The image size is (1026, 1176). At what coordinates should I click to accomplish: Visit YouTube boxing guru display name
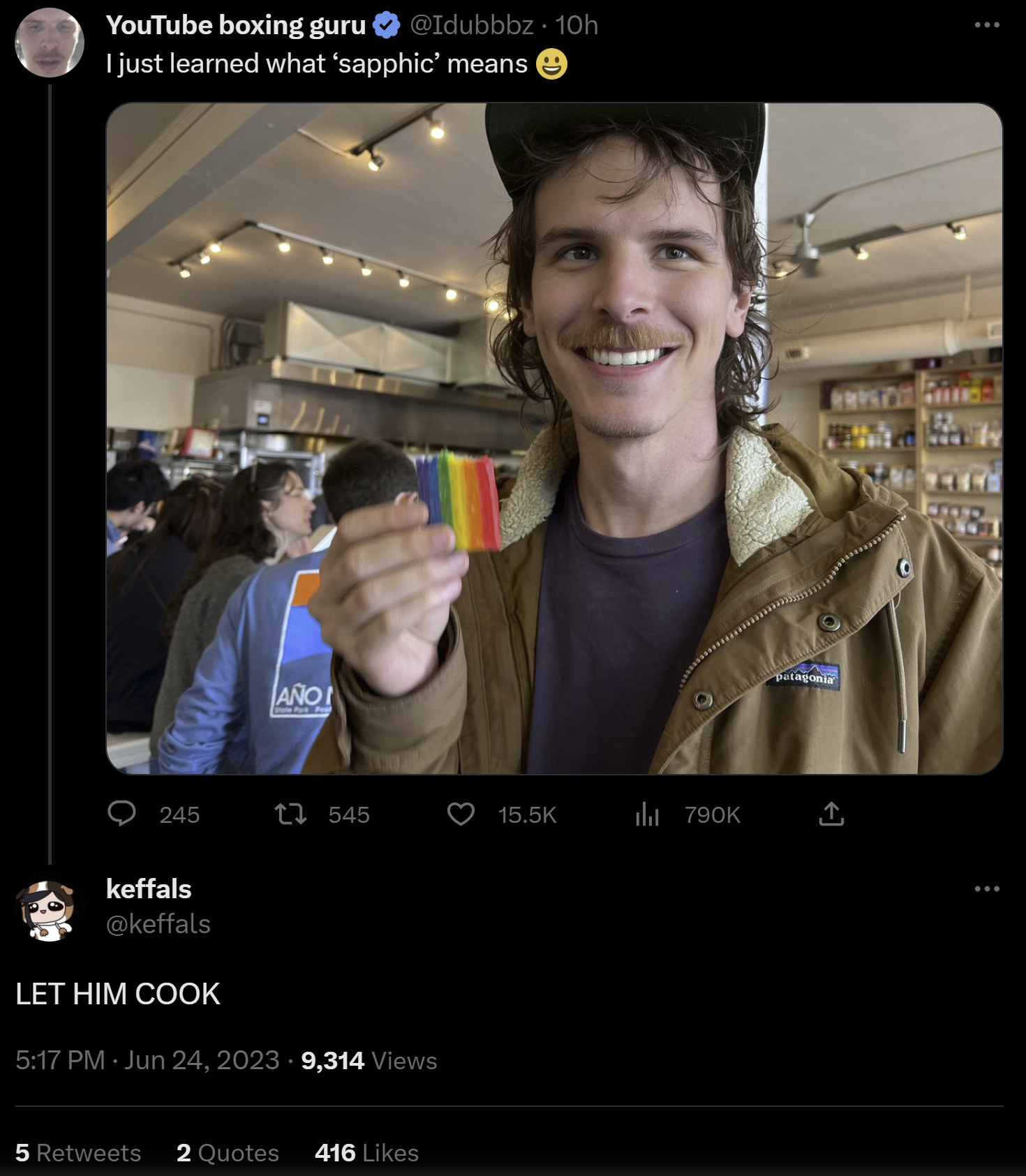(236, 25)
